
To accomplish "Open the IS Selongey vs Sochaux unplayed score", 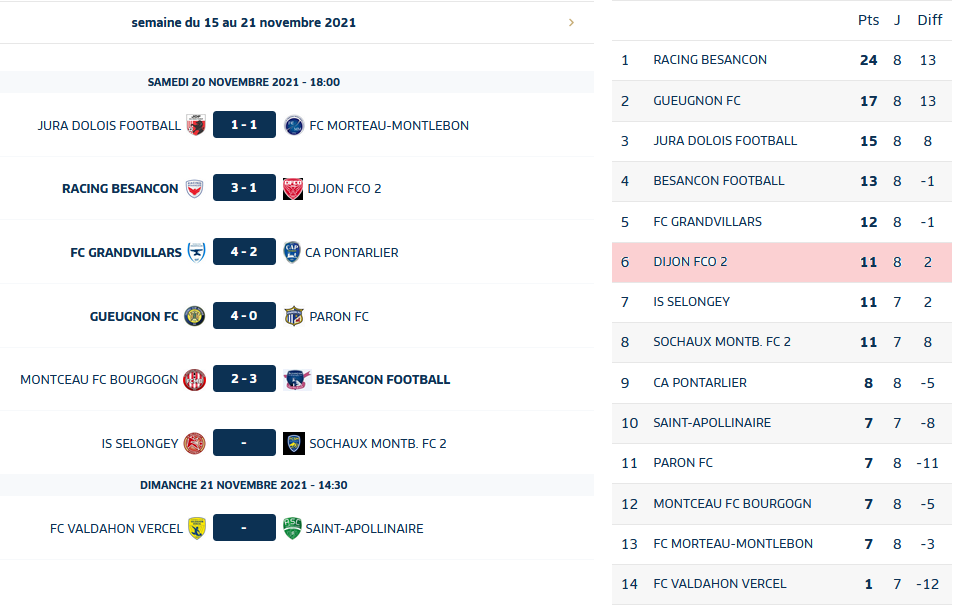I will (x=244, y=443).
